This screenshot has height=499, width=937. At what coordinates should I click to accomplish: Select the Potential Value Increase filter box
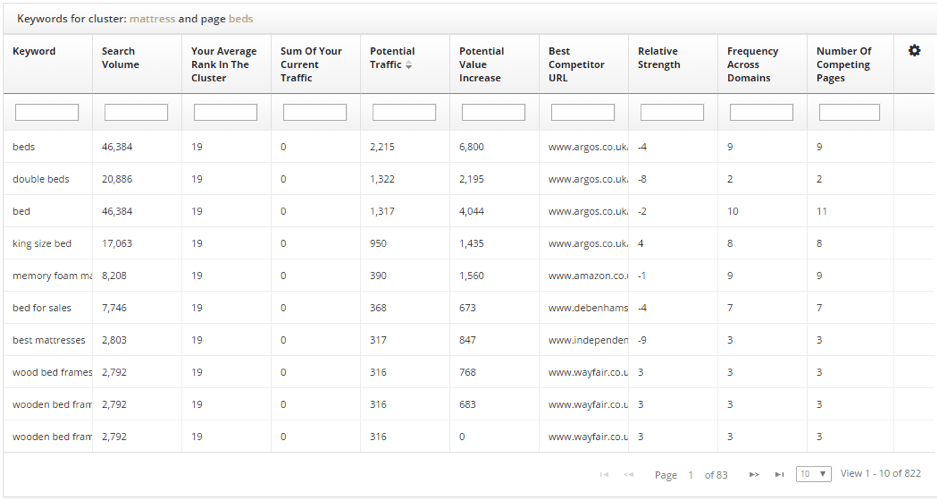point(494,112)
